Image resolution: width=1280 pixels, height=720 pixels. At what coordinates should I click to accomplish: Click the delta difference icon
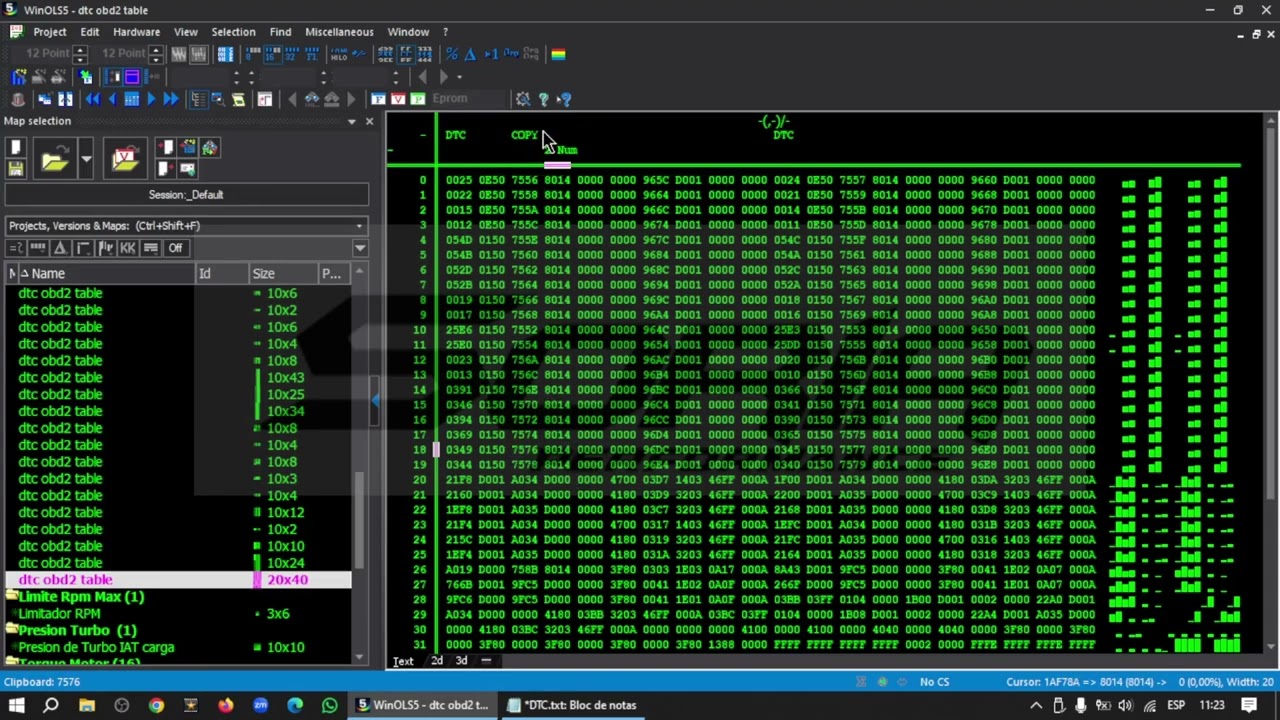point(470,54)
